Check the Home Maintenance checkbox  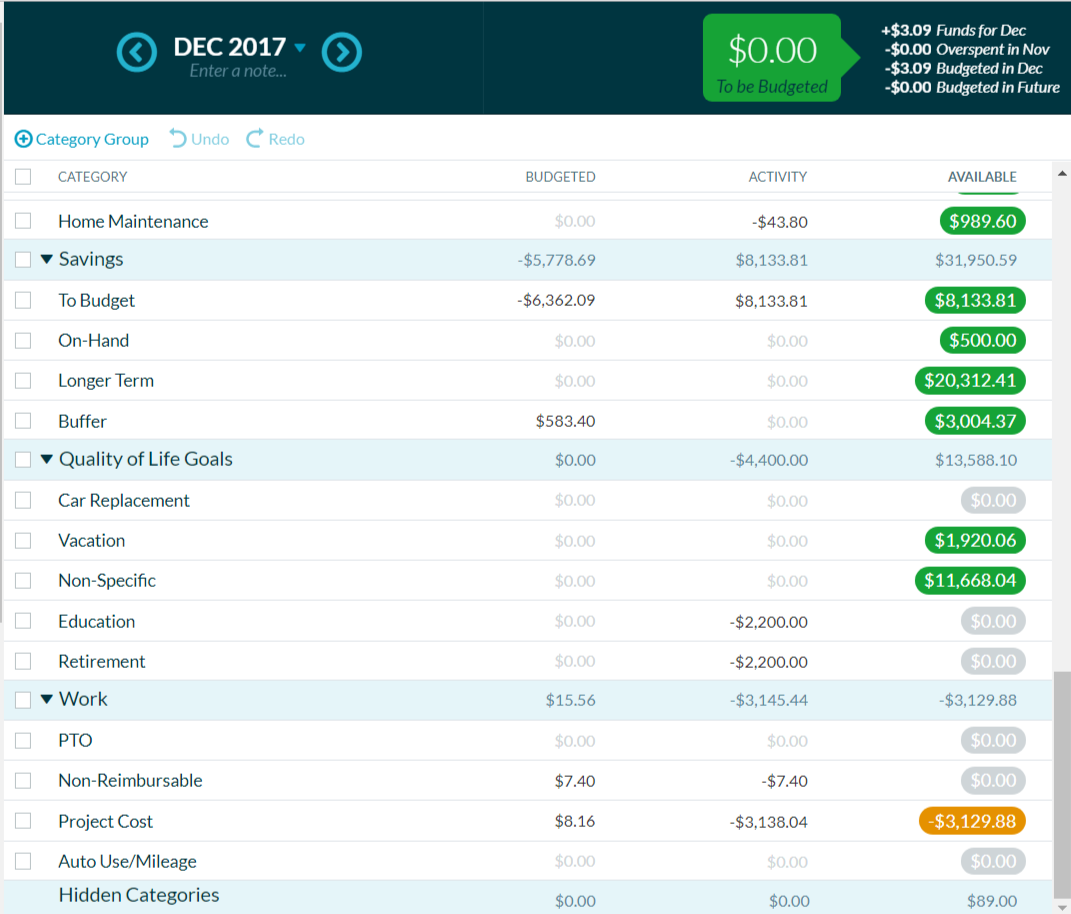pos(23,221)
